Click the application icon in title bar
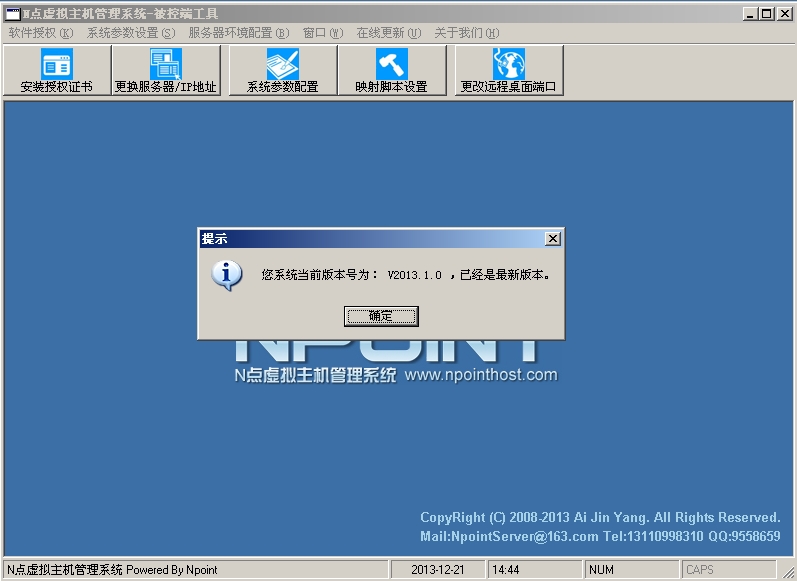 (13, 14)
